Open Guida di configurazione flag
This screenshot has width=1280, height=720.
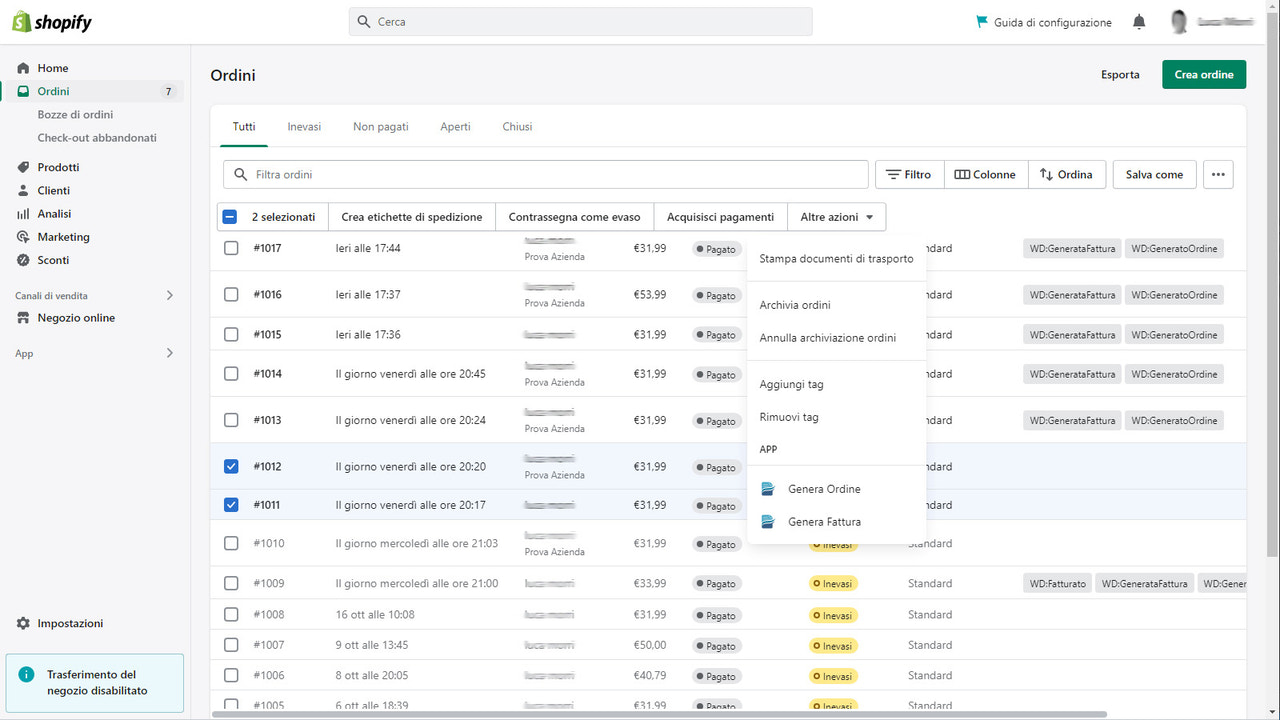click(981, 22)
